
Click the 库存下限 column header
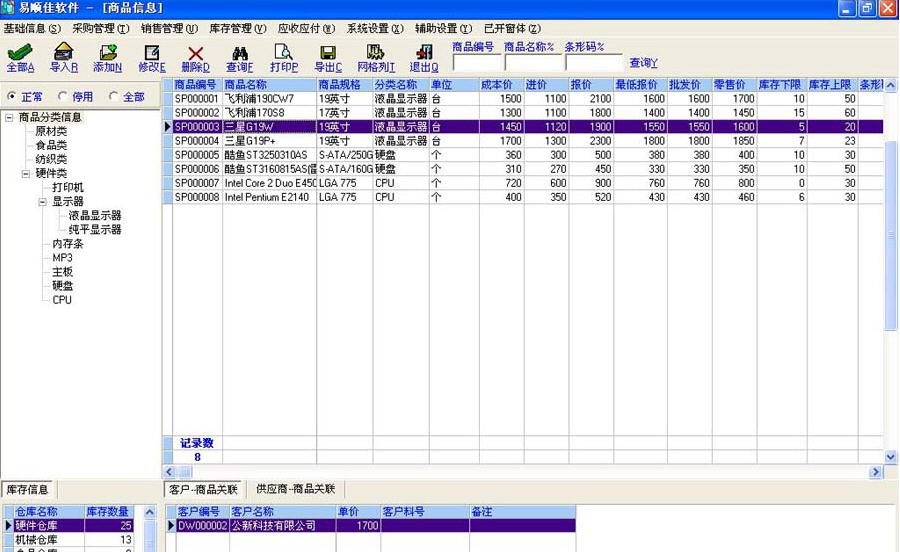(x=782, y=84)
